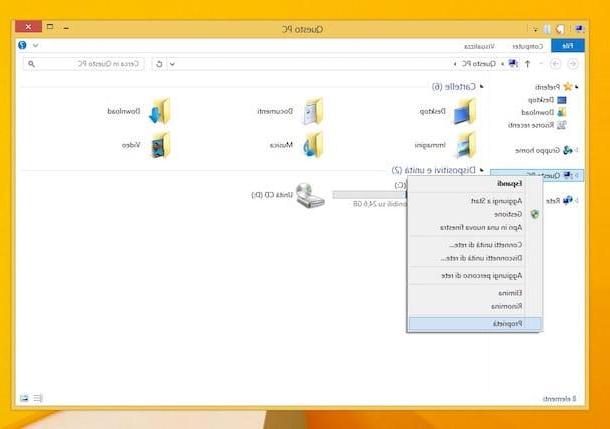Select Questo PC in the navigation pane
The width and height of the screenshot is (610, 429).
point(537,175)
